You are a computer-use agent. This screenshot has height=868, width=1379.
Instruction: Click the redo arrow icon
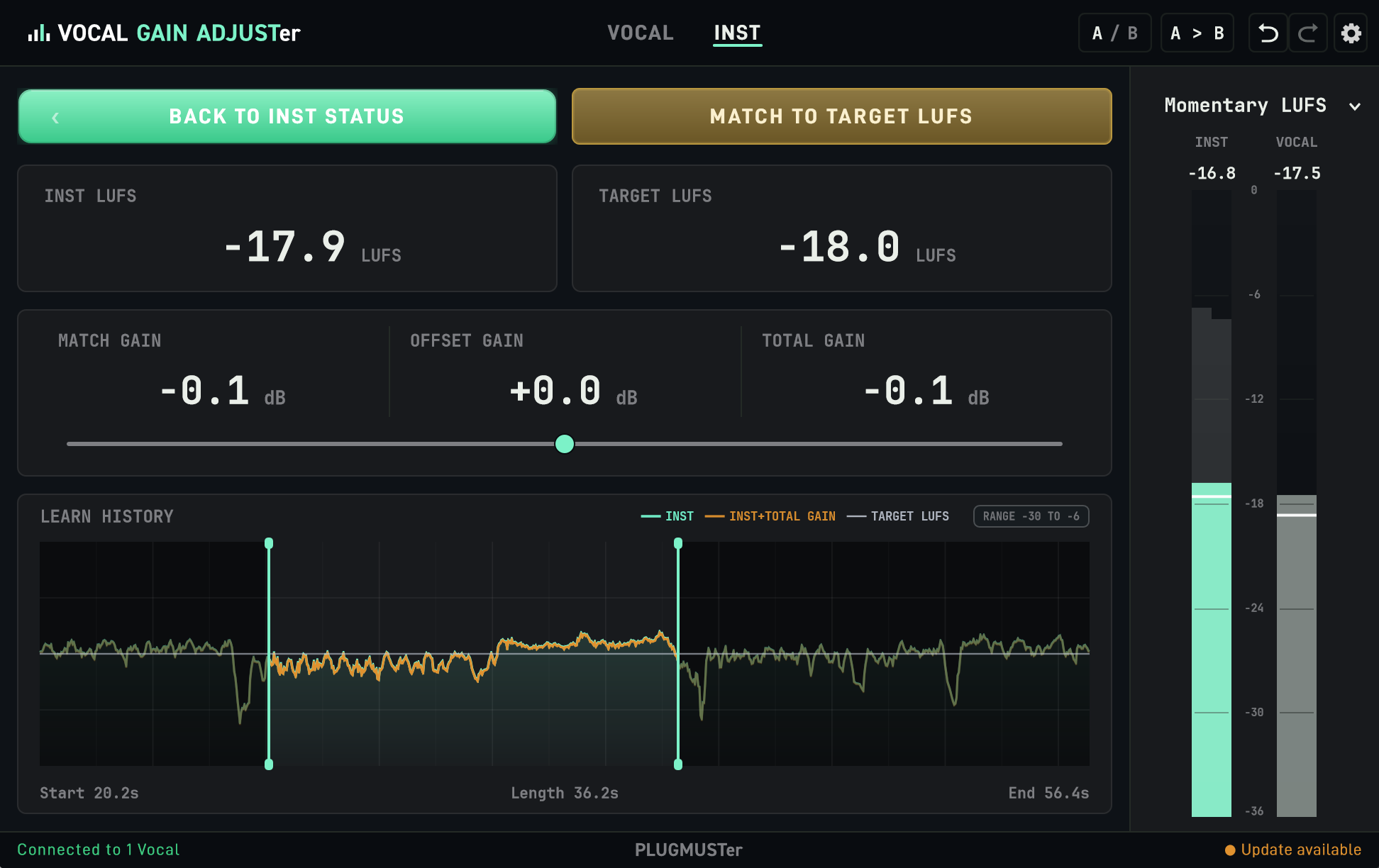pyautogui.click(x=1307, y=33)
